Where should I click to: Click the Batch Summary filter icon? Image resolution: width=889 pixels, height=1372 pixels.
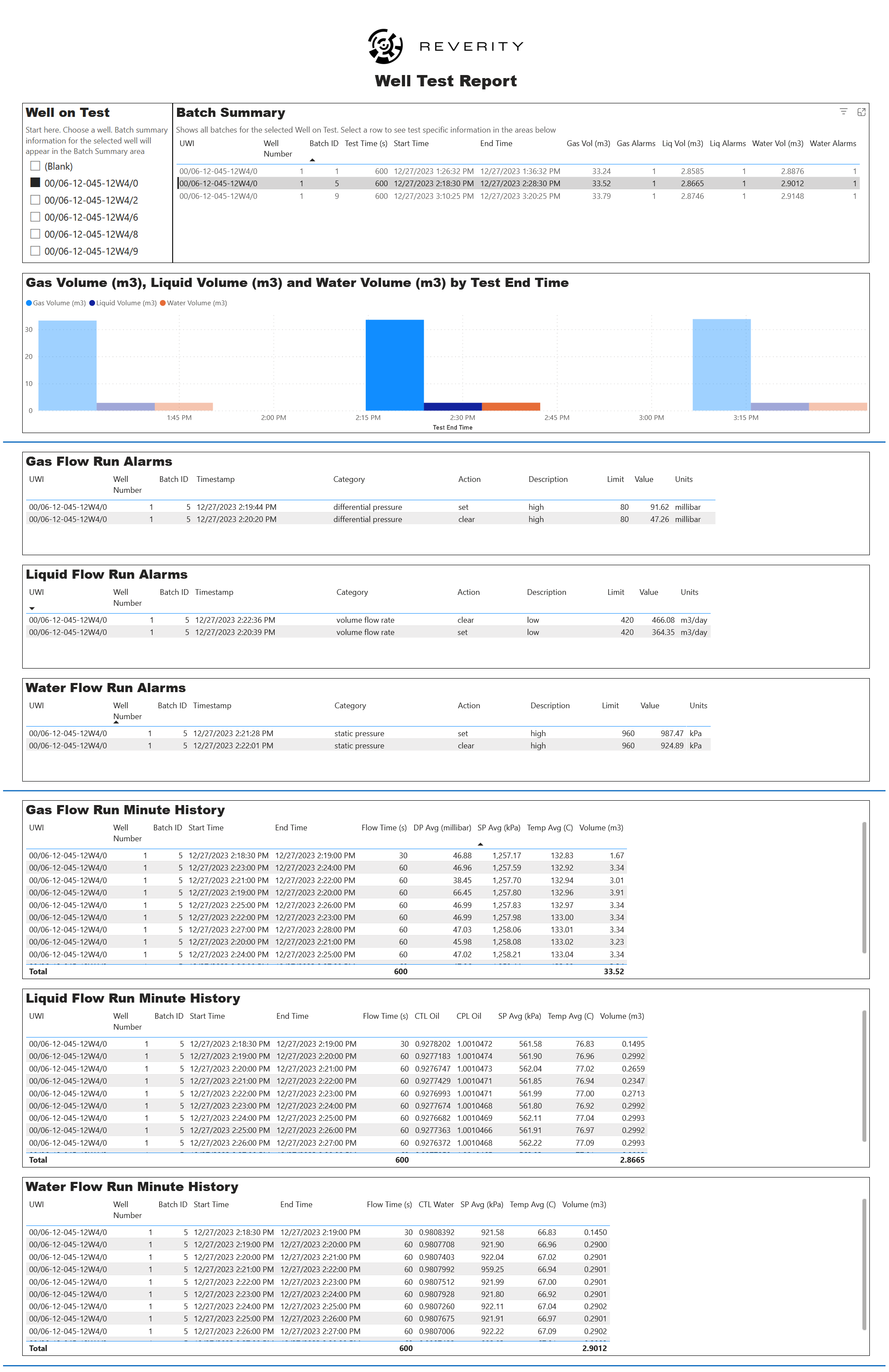[843, 112]
